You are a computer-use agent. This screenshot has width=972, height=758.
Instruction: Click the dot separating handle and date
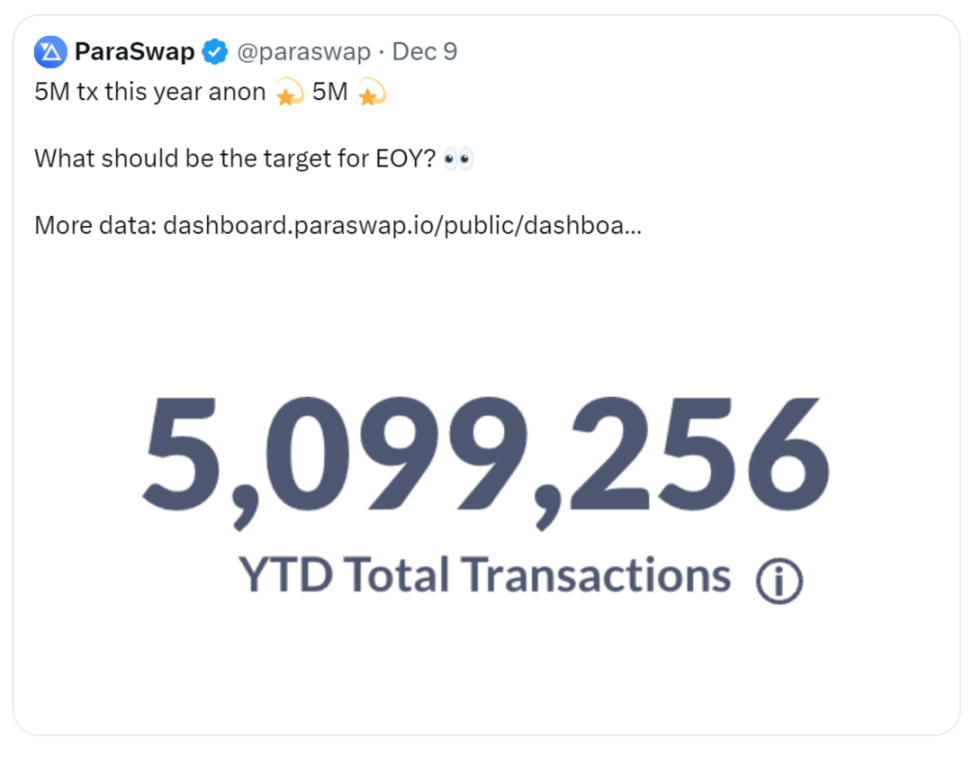tap(381, 52)
